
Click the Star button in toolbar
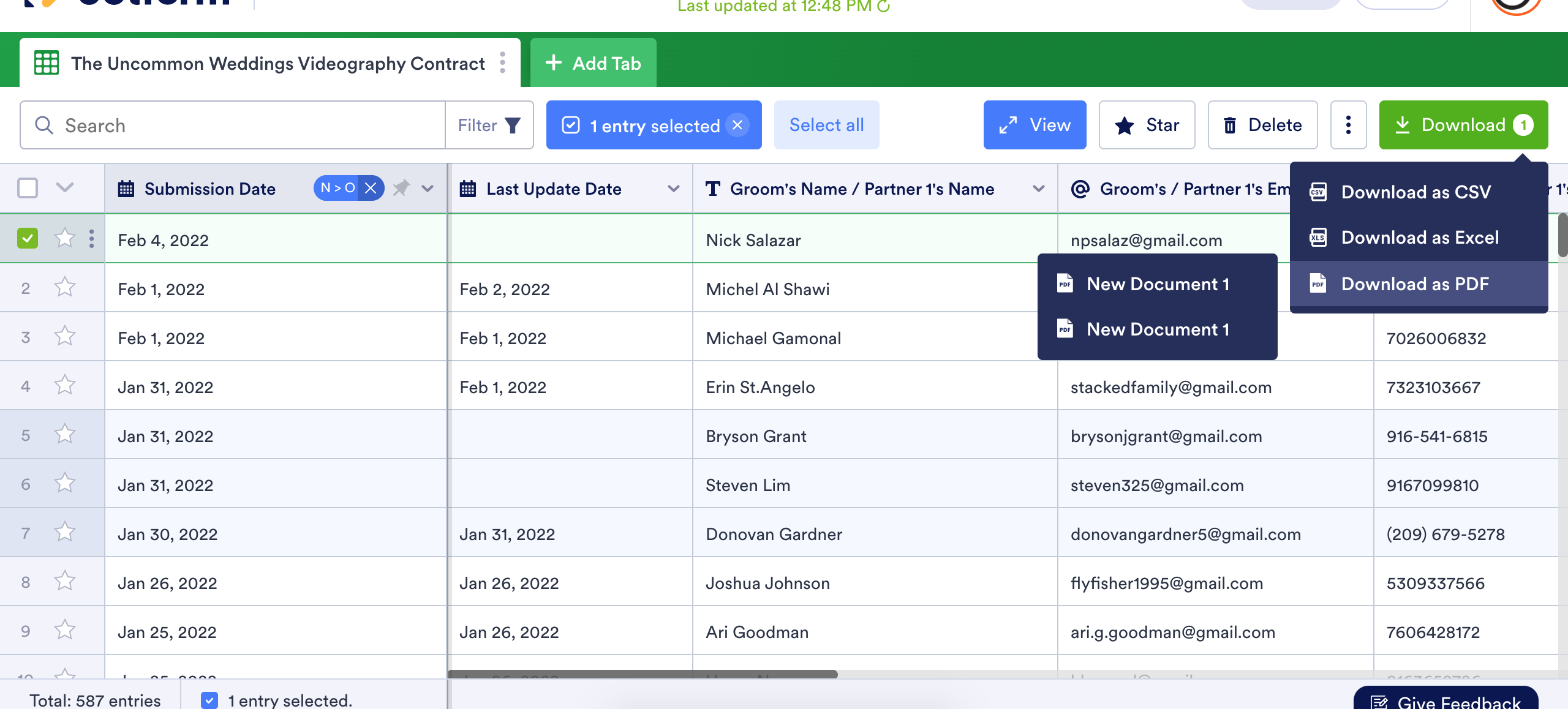pos(1147,125)
